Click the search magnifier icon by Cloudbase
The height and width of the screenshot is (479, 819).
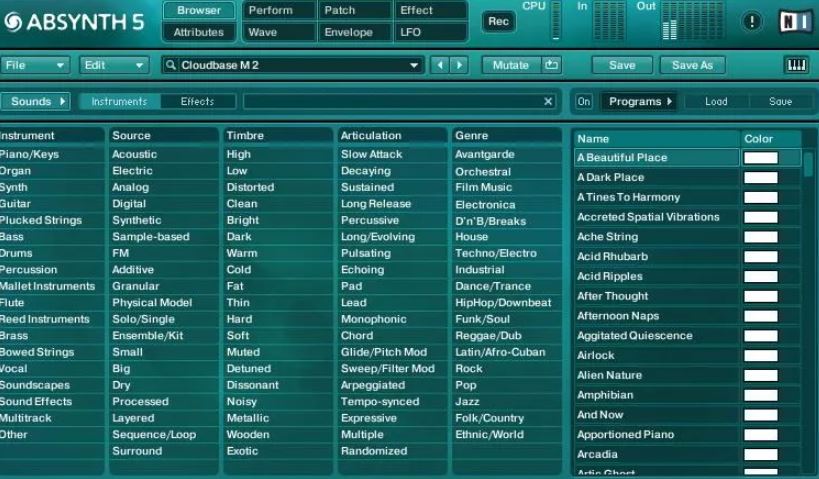[x=170, y=65]
